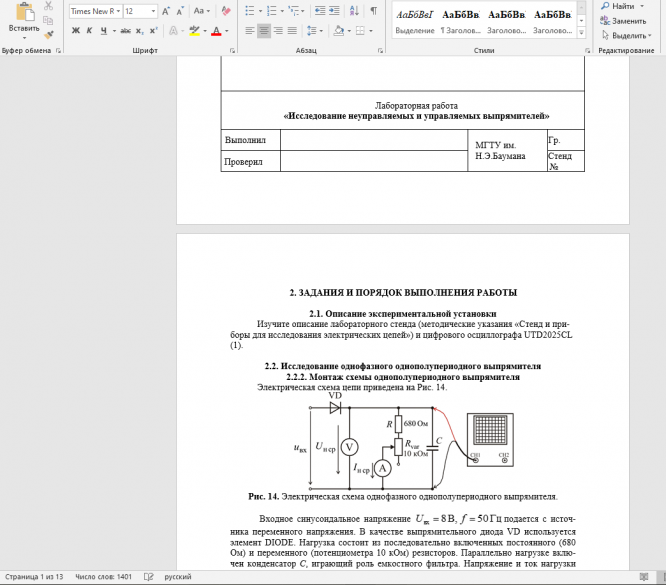666x585 pixels.
Task: Toggle italic (К) formatting
Action: (89, 31)
